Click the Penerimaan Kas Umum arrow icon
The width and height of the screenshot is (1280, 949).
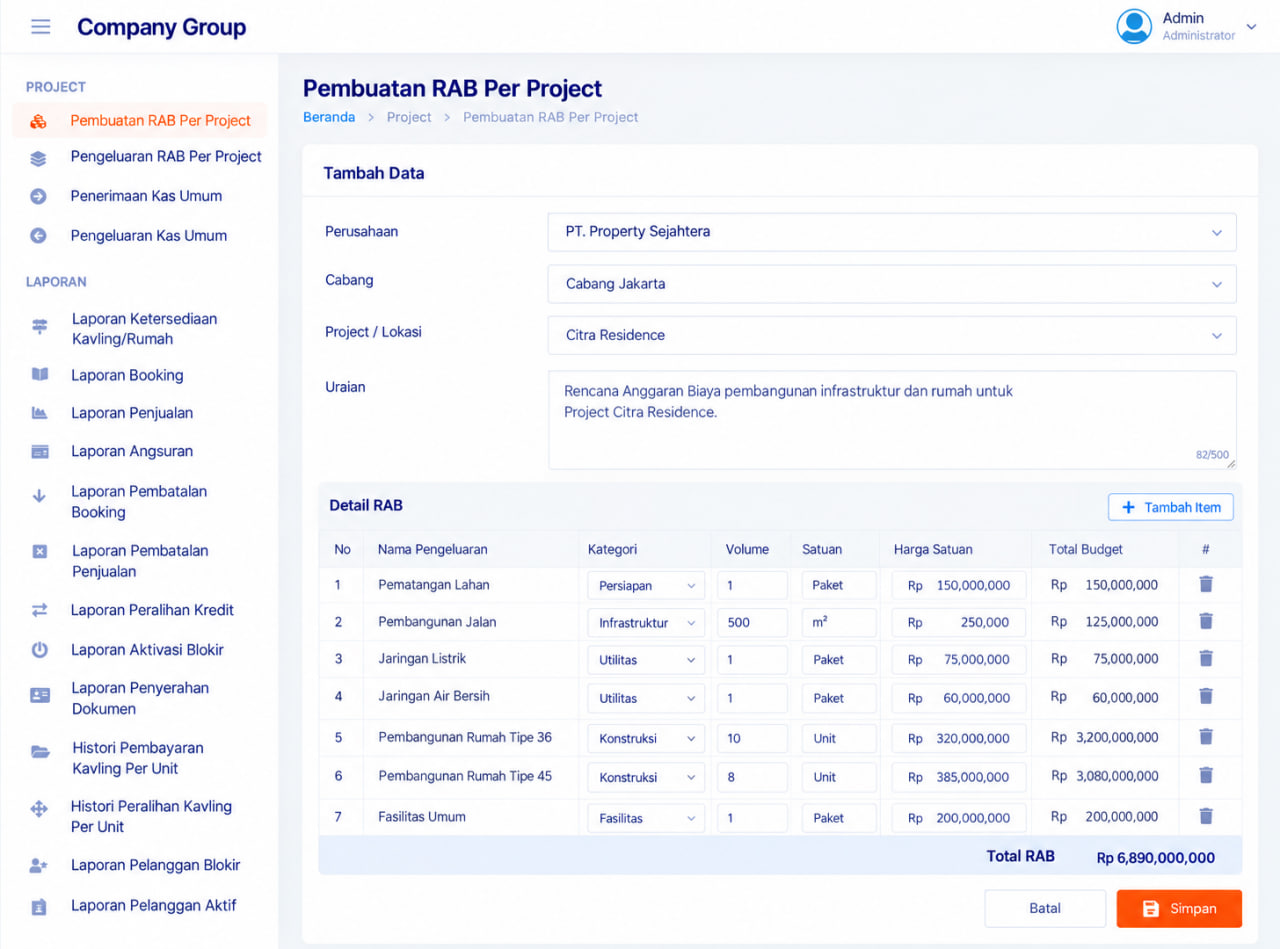coord(39,196)
